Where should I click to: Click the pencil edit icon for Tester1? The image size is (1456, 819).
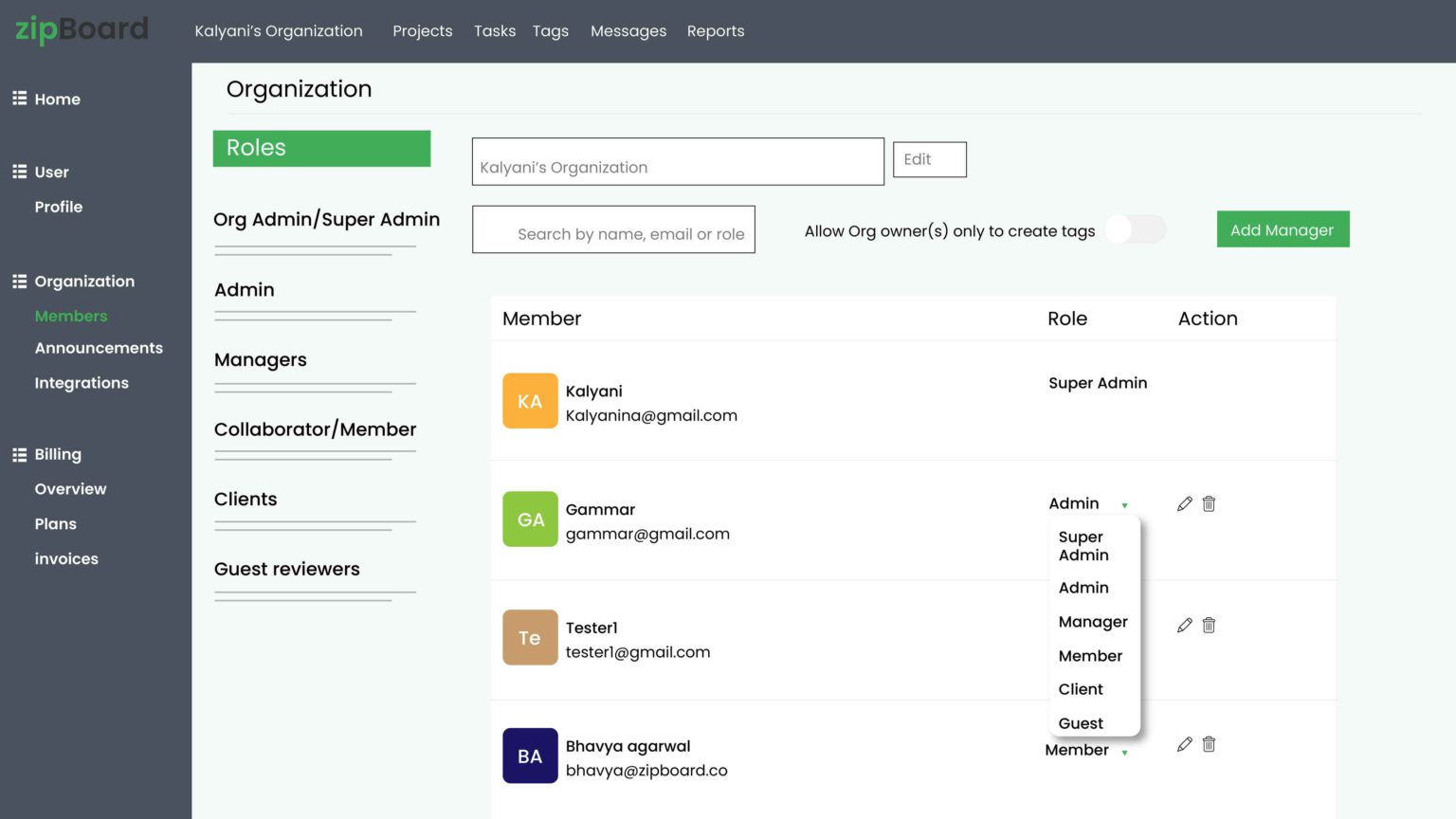(1184, 624)
